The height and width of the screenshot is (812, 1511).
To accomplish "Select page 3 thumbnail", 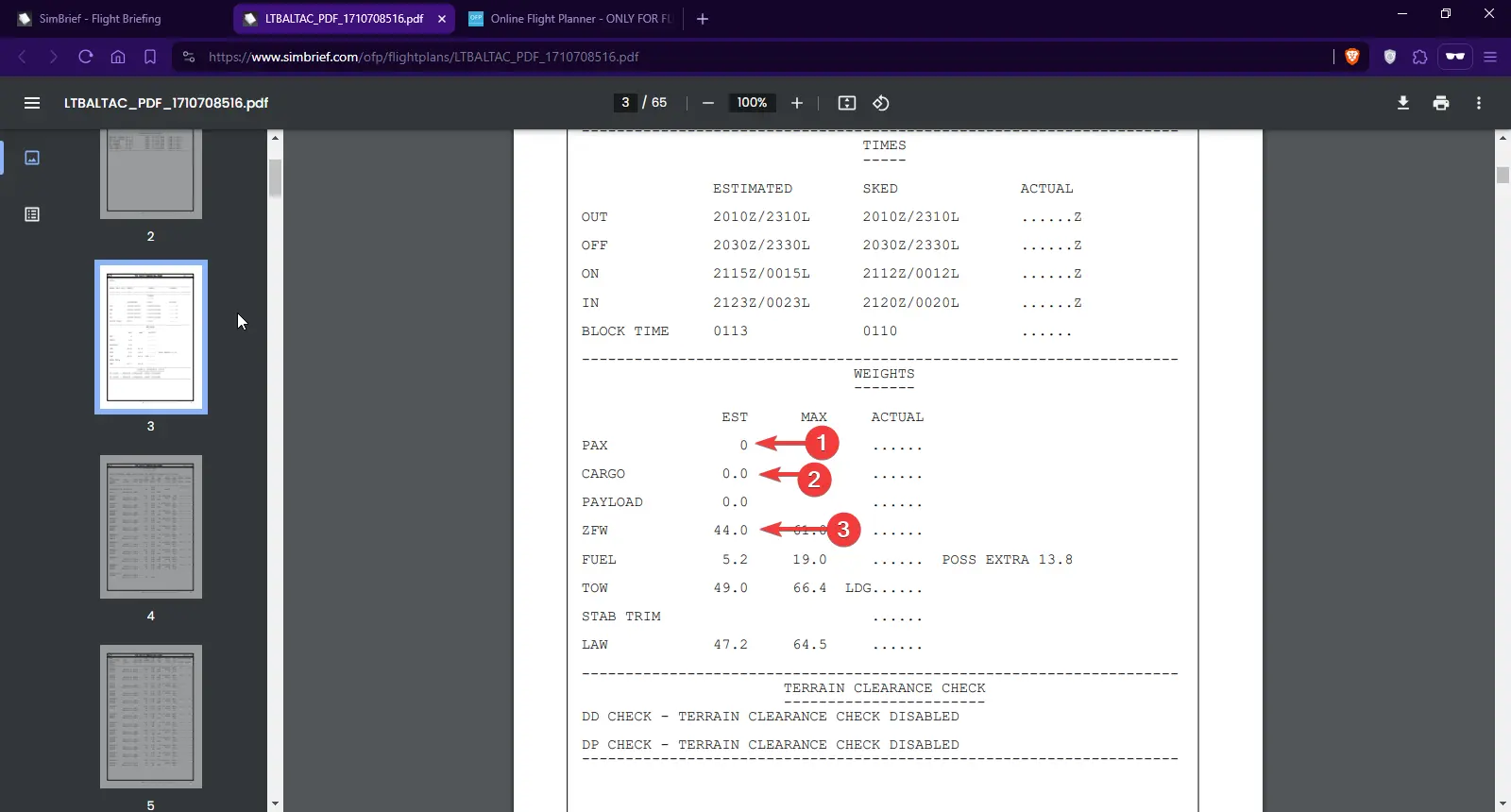I will [x=151, y=337].
